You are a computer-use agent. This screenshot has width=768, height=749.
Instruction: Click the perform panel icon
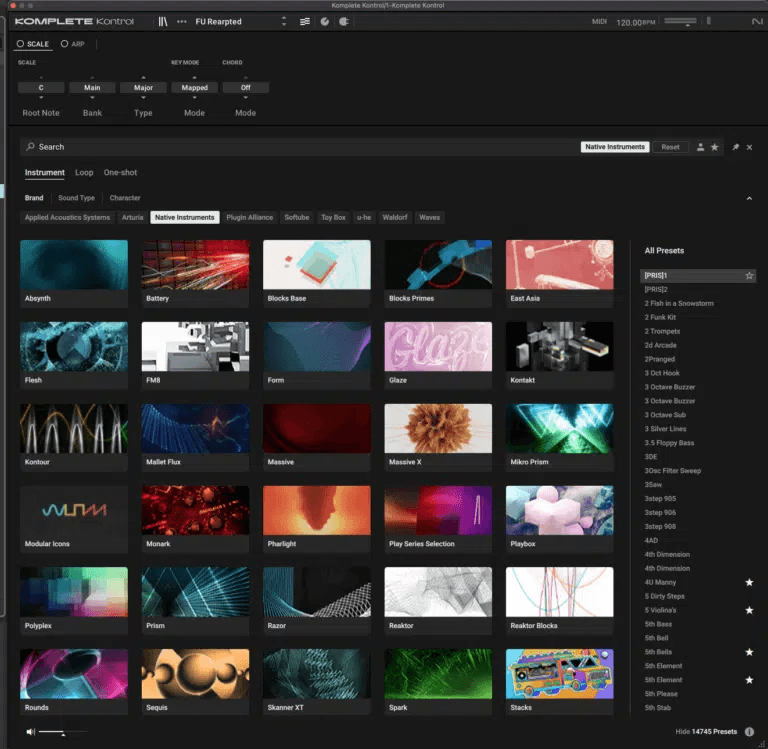click(x=324, y=22)
